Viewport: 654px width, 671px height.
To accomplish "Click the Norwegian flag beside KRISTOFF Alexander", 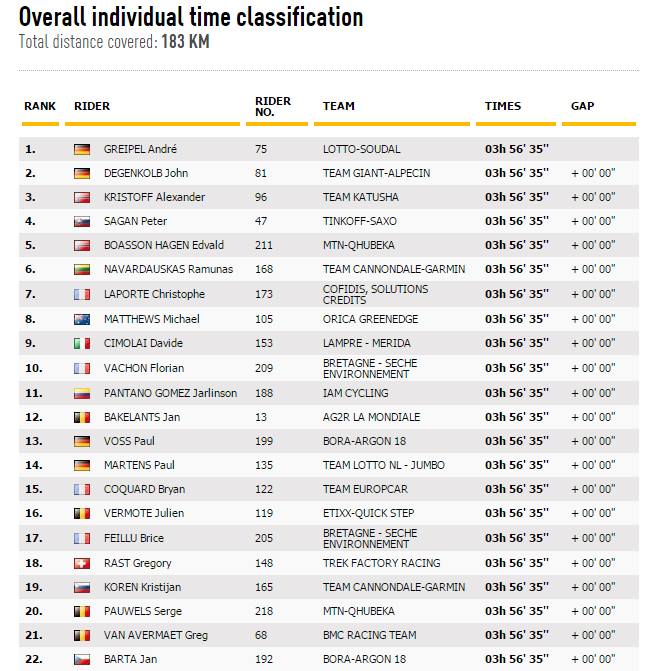I will [82, 197].
